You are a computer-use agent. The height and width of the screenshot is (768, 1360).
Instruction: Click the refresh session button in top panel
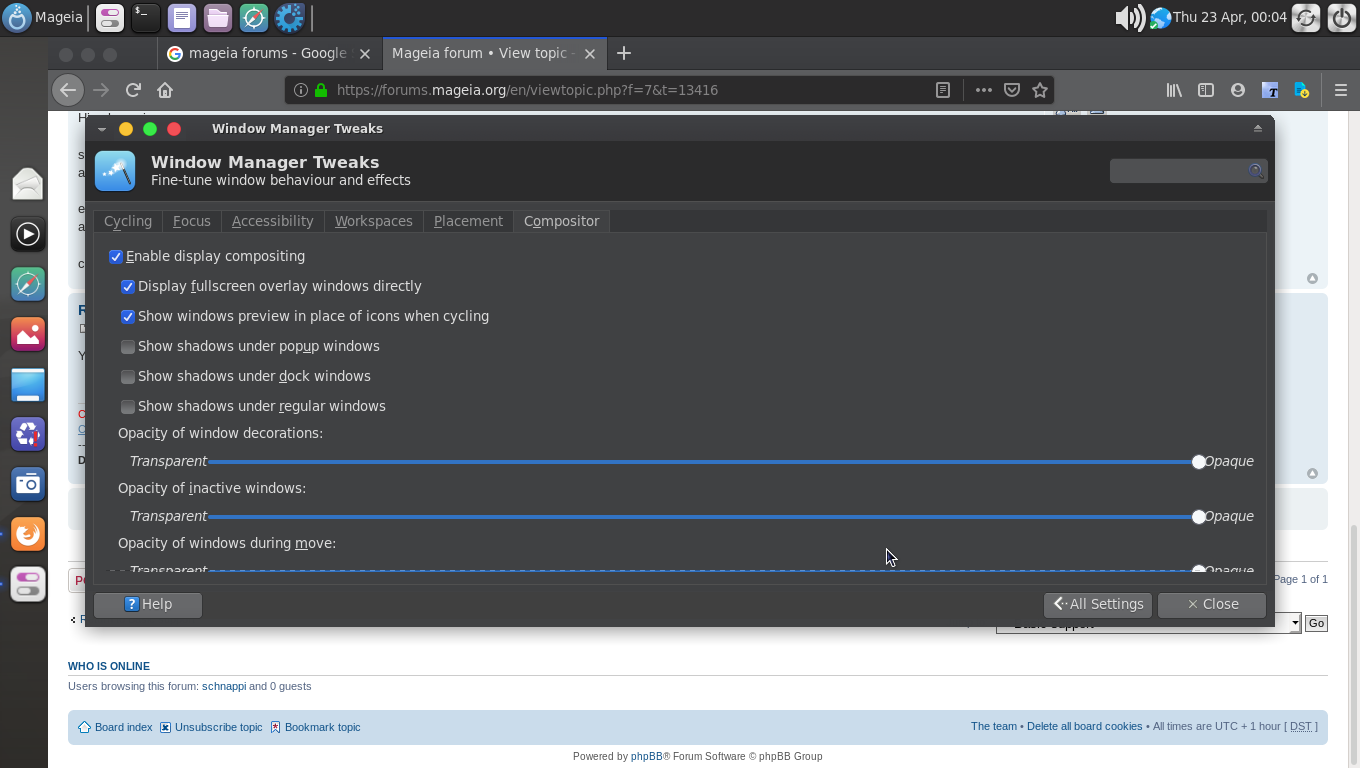1306,17
